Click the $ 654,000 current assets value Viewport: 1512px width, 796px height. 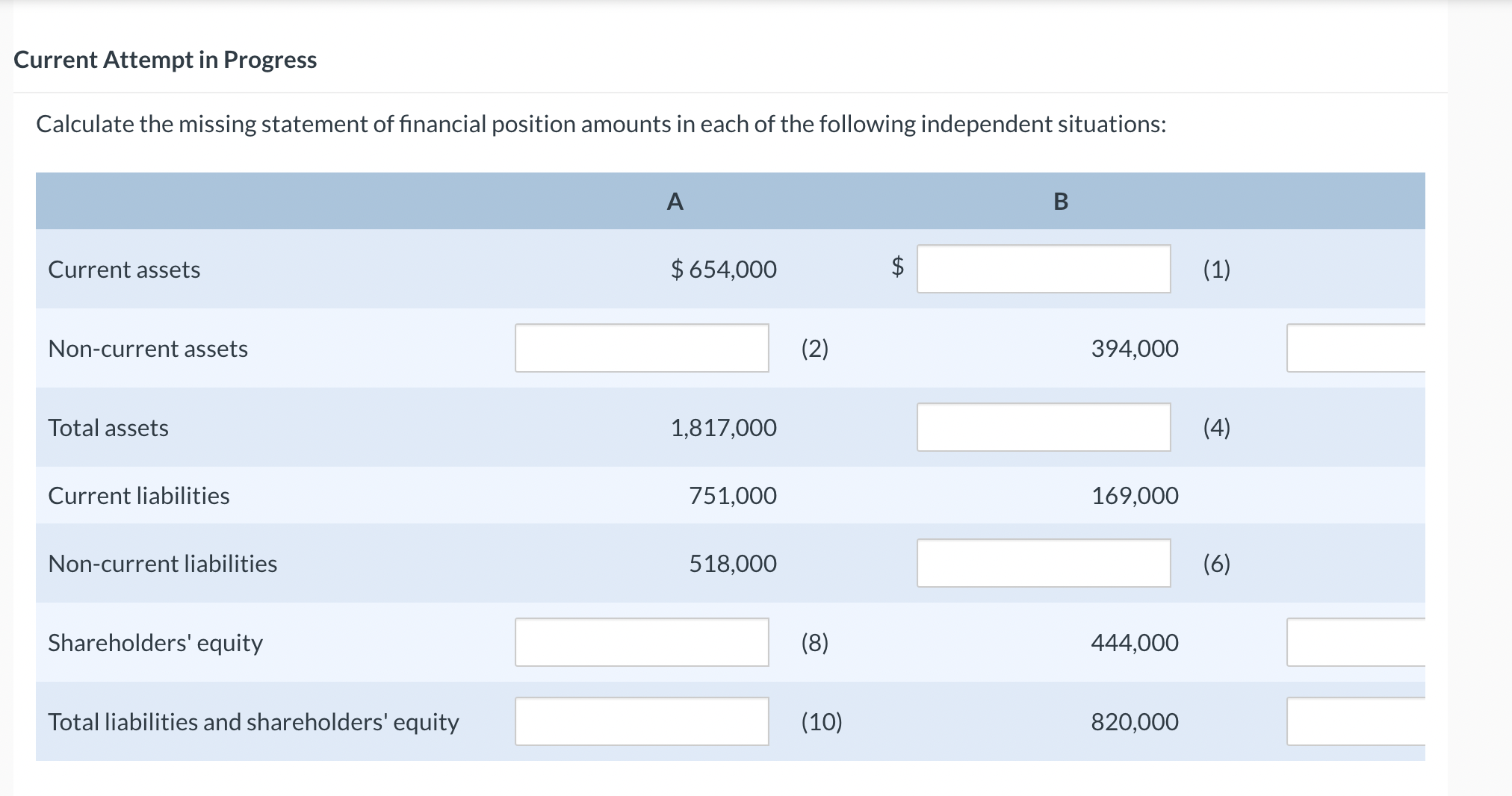click(724, 269)
